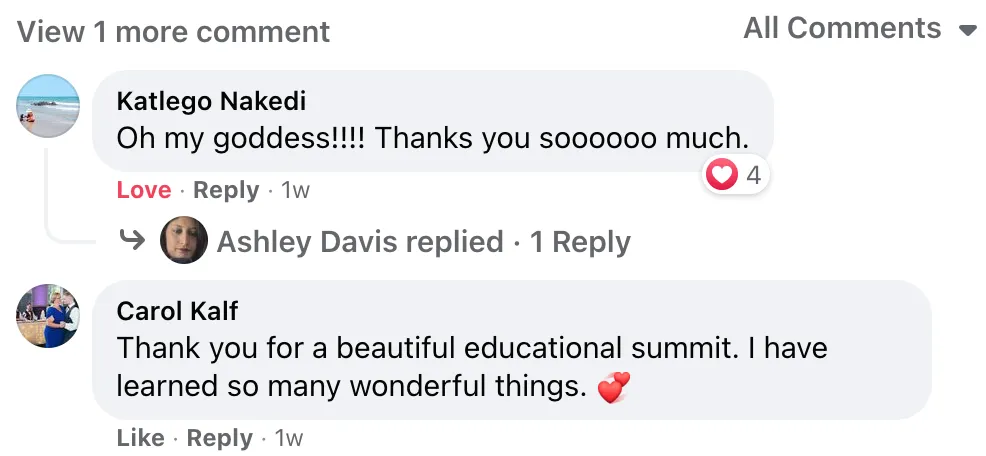Reply to Katlego Nakedi's comment
The image size is (986, 456).
[x=225, y=190]
